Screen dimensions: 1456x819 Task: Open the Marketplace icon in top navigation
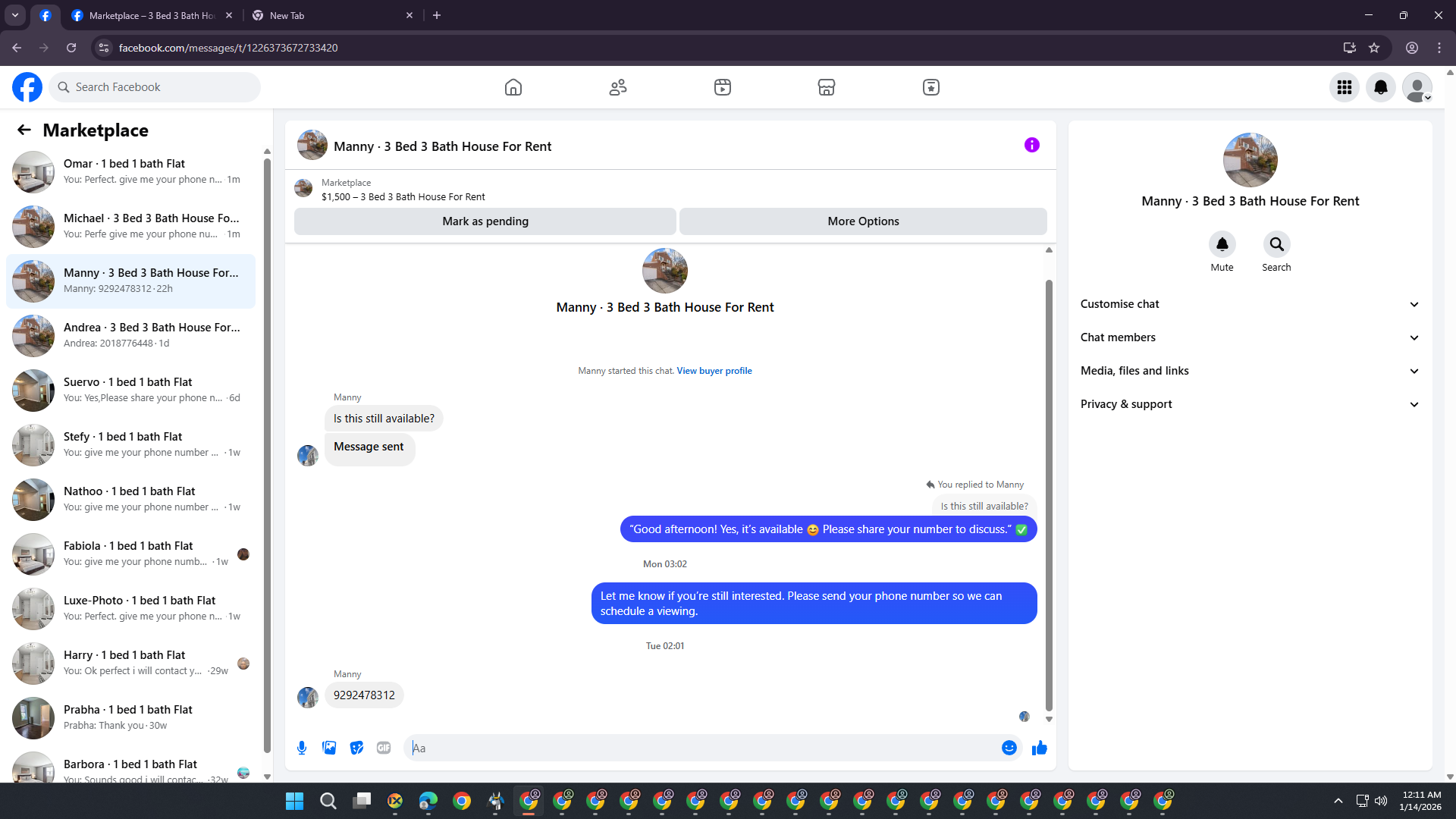pyautogui.click(x=827, y=87)
